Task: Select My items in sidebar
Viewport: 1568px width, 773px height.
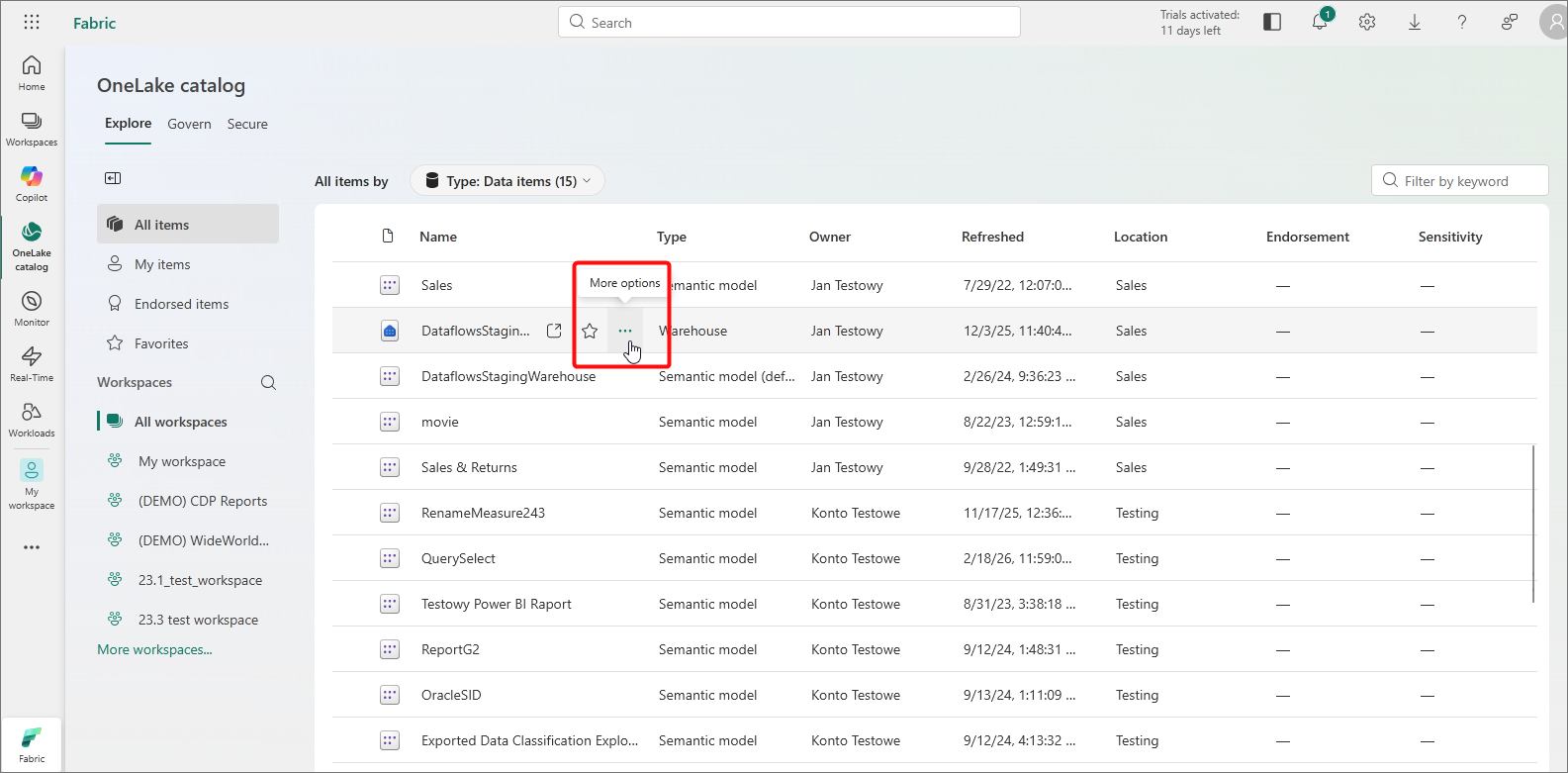Action: click(188, 264)
